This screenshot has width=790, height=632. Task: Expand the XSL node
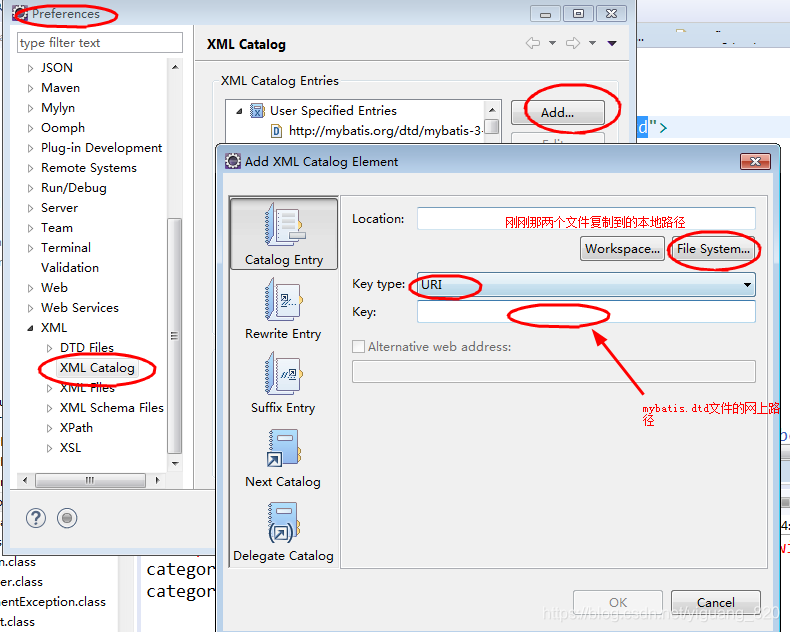point(49,448)
